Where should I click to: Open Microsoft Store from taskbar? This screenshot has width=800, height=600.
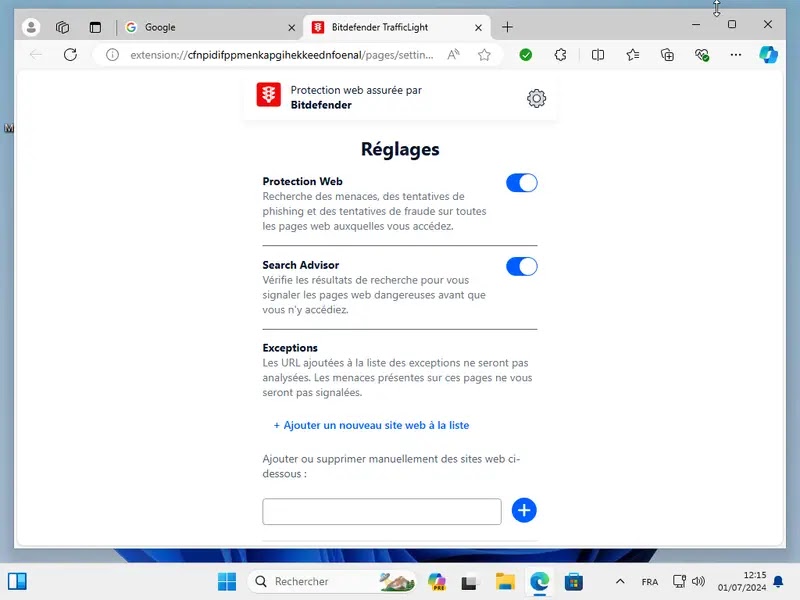click(x=573, y=582)
